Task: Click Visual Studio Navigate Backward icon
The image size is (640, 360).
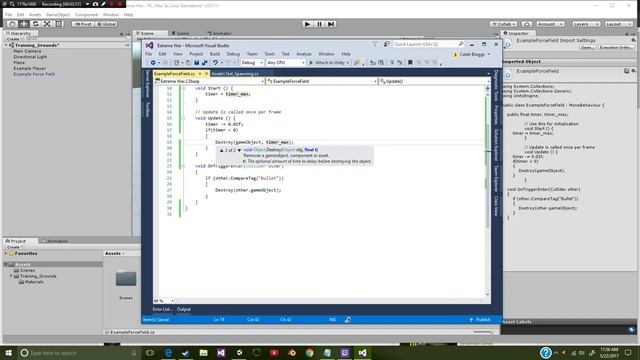Action: click(x=153, y=63)
